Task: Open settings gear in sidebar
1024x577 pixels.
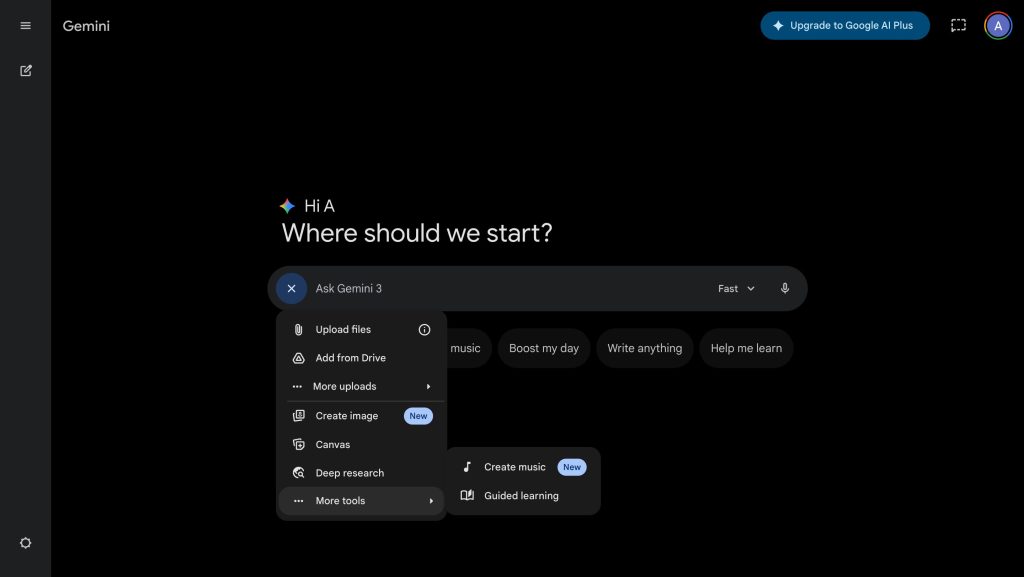Action: (26, 543)
